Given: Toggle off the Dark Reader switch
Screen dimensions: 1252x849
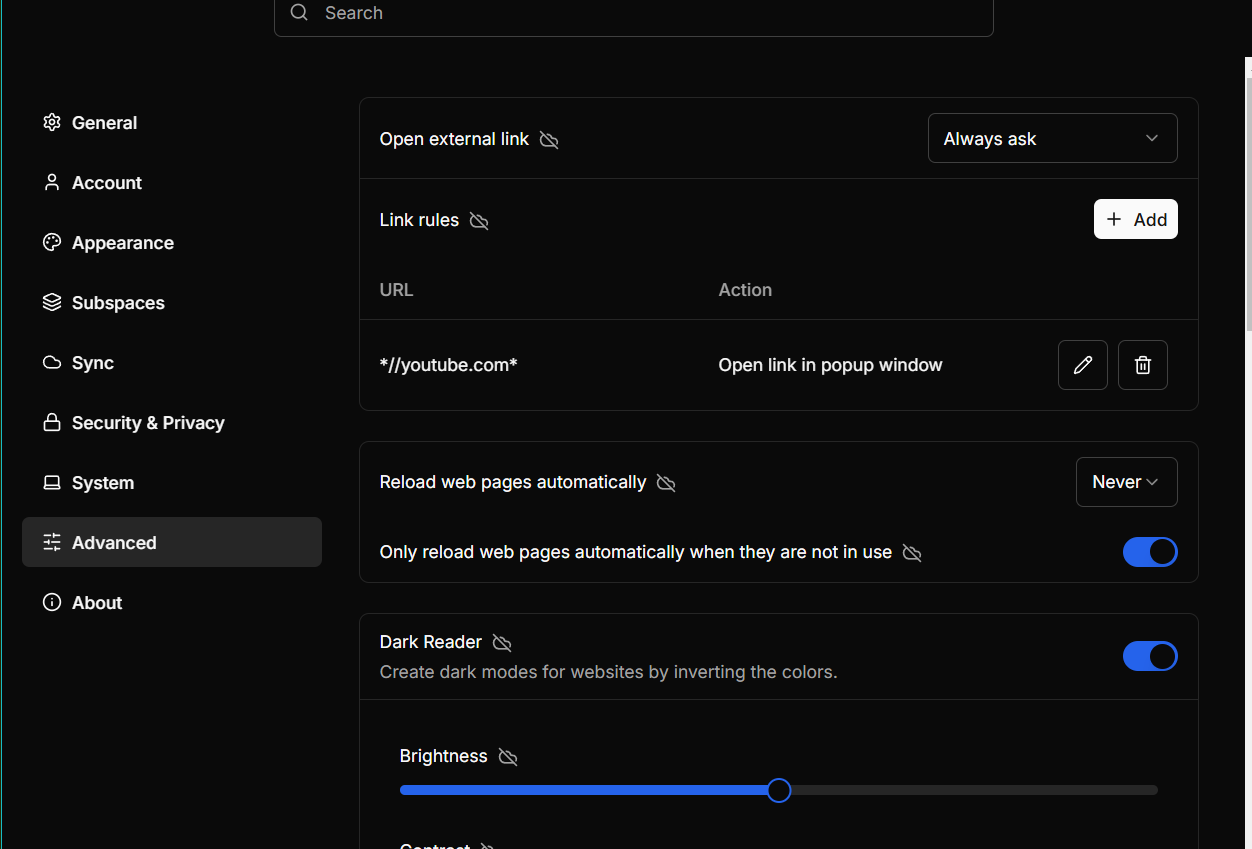Looking at the screenshot, I should pyautogui.click(x=1149, y=656).
